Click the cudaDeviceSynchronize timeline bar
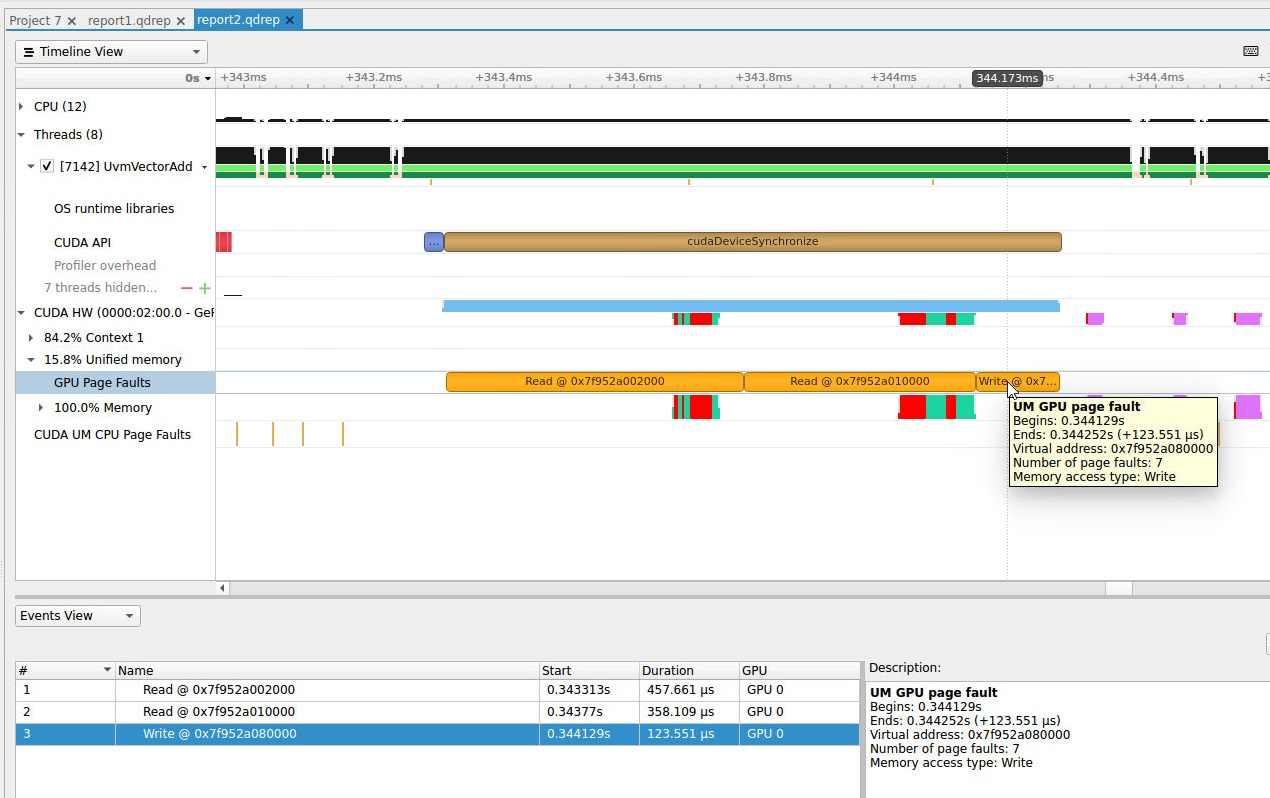 tap(752, 241)
